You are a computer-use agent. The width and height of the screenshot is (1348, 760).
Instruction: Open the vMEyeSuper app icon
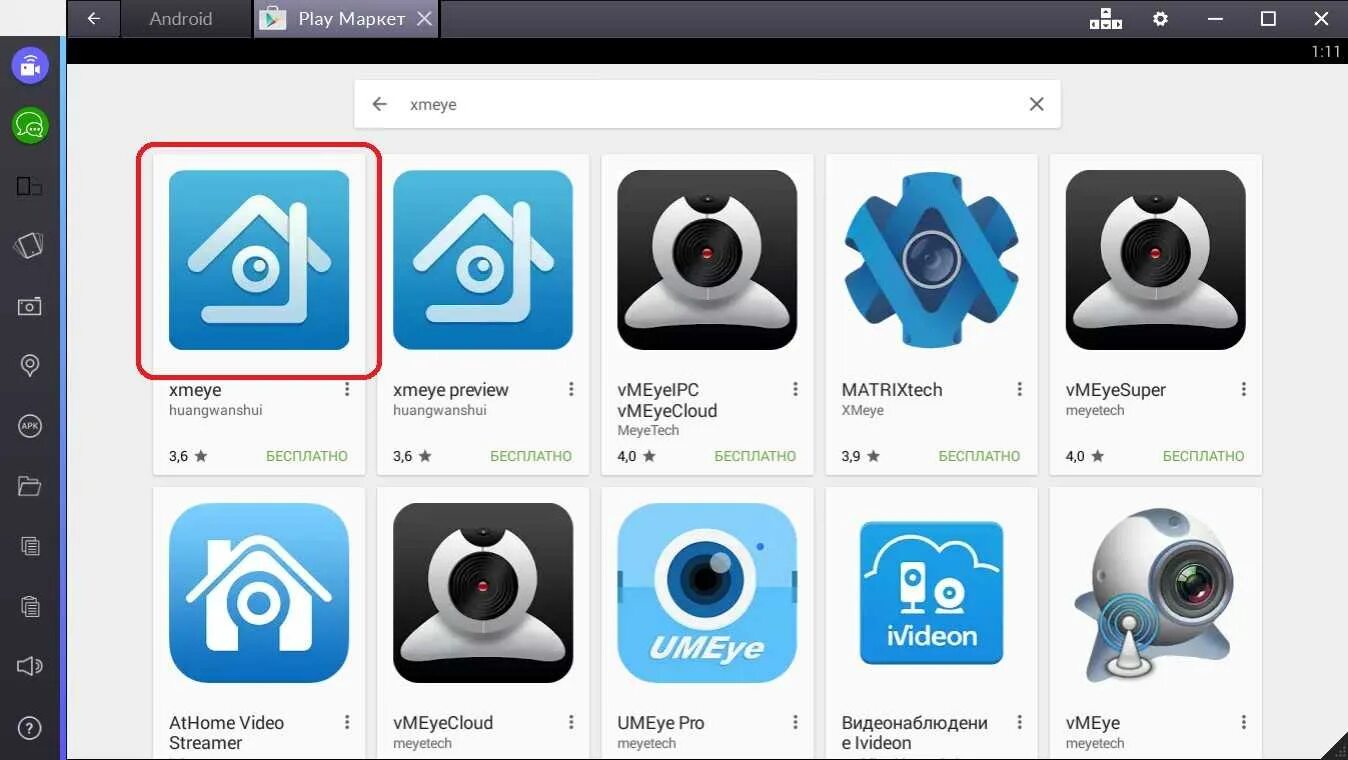click(1155, 260)
